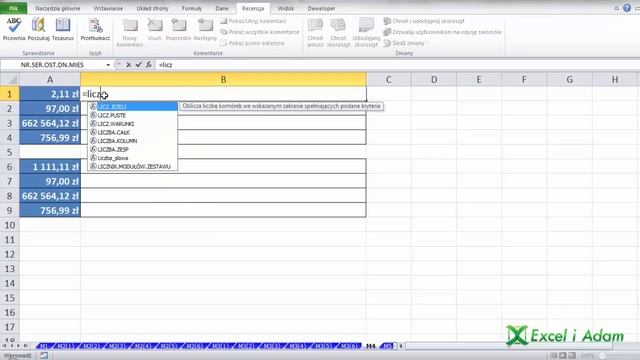
Task: Click cell A2 with 97,00 zł
Action: pyautogui.click(x=50, y=109)
